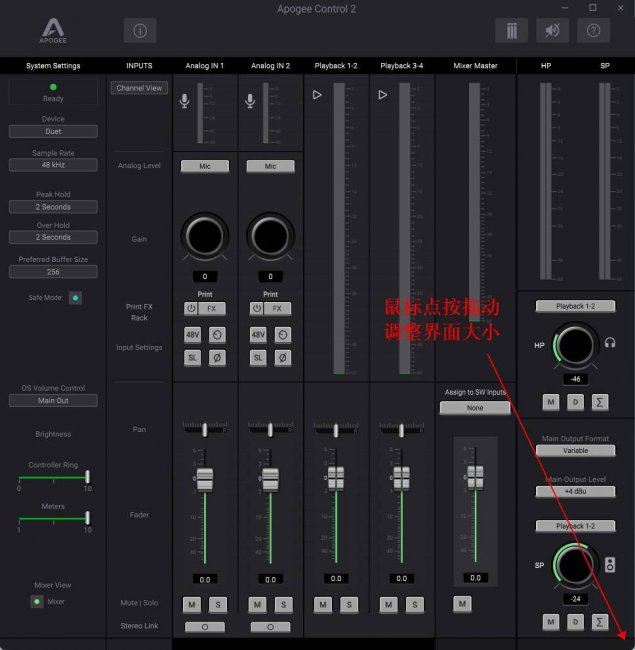This screenshot has width=635, height=650.
Task: Solo Playback 1-2 channel
Action: click(349, 605)
